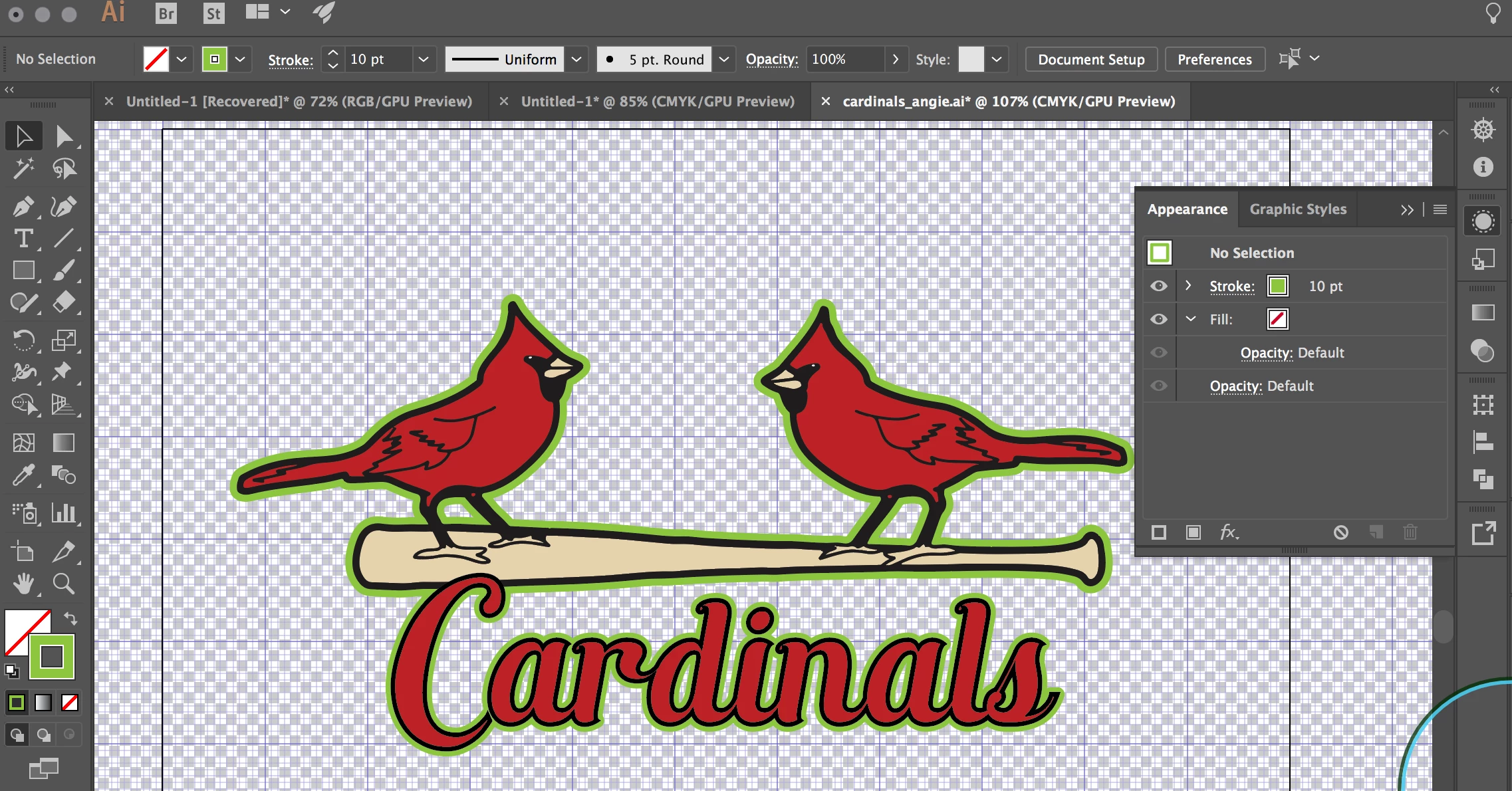The width and height of the screenshot is (1512, 791).
Task: Select the Pen tool
Action: [24, 207]
